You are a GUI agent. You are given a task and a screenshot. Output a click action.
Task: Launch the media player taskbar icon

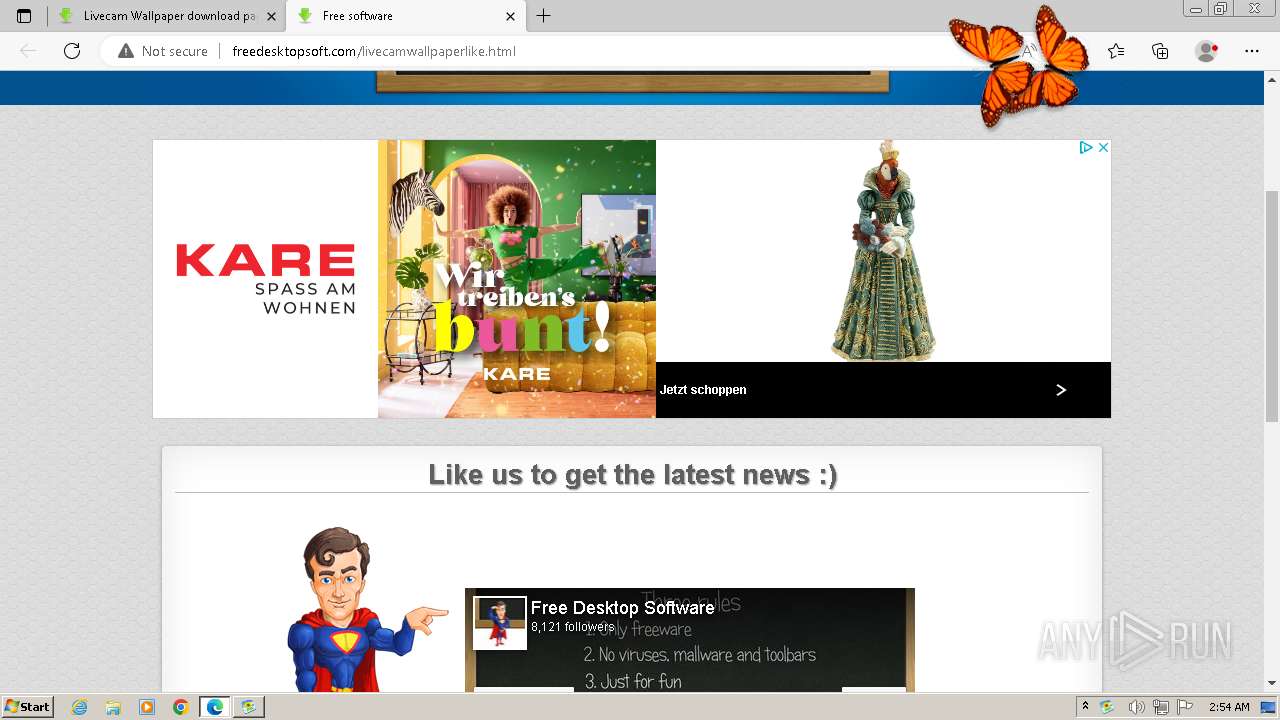tap(147, 707)
